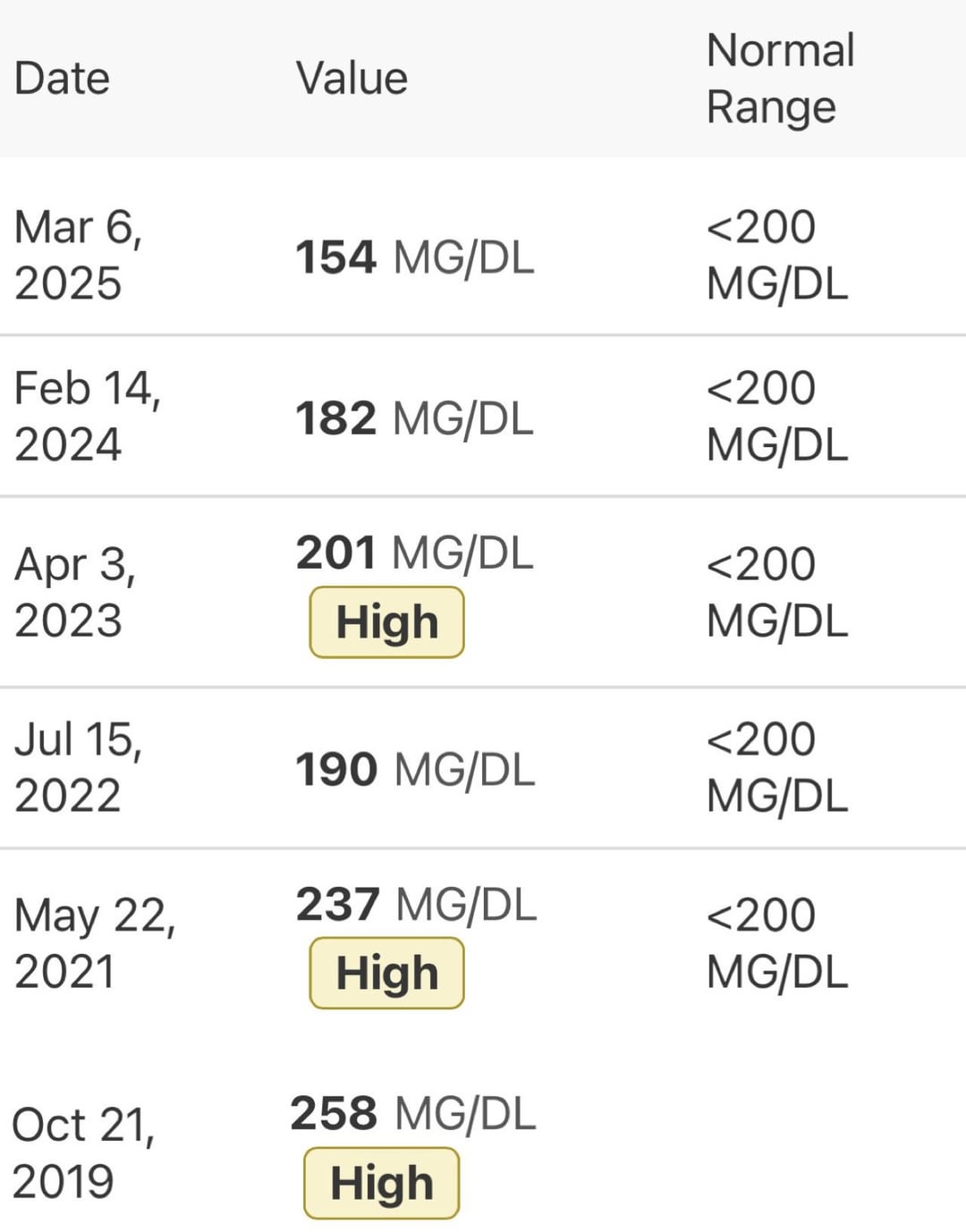Click the Value column header
The width and height of the screenshot is (966, 1232).
pyautogui.click(x=352, y=79)
